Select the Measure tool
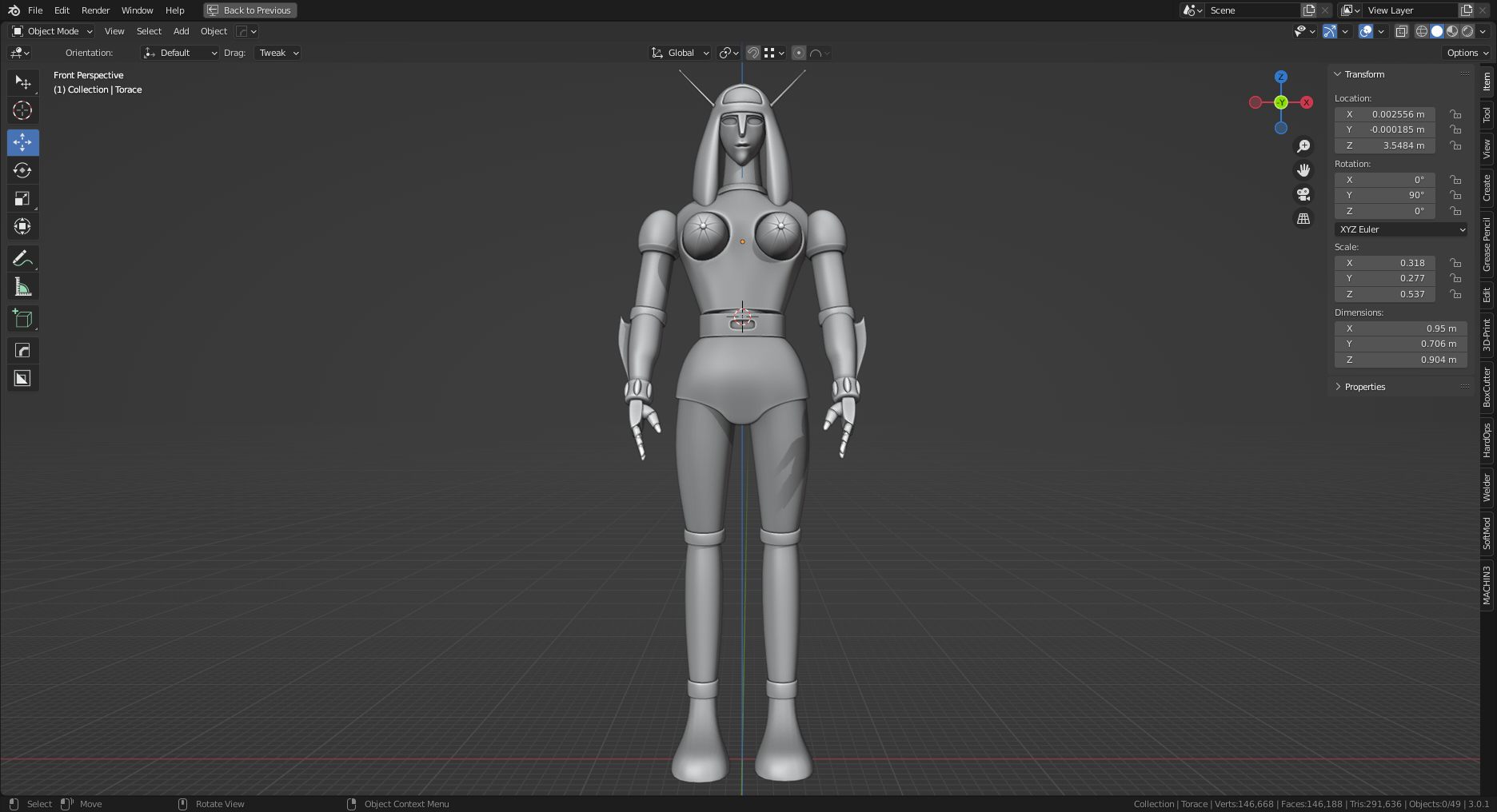Viewport: 1497px width, 812px height. click(x=22, y=286)
